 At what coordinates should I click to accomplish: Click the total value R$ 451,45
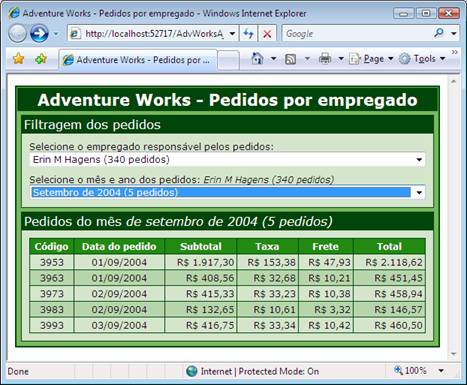(x=398, y=278)
